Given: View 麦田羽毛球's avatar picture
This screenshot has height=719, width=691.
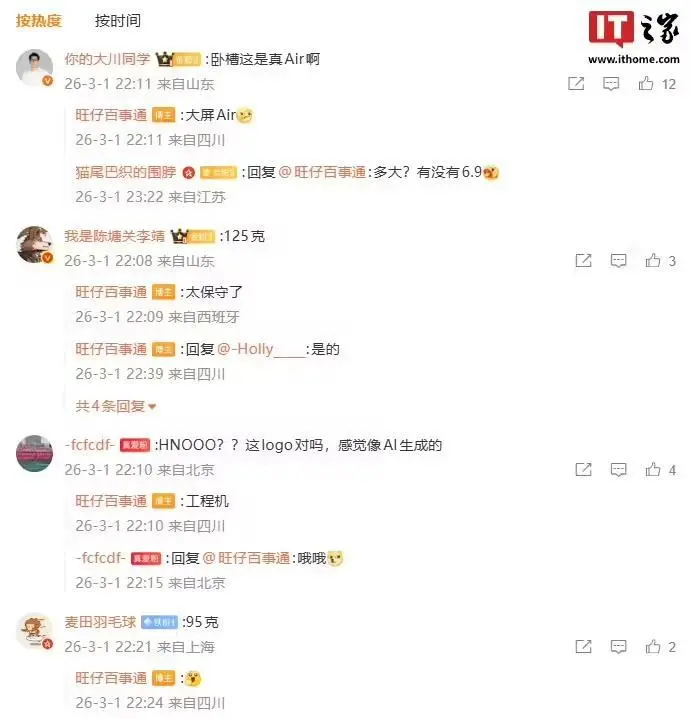Looking at the screenshot, I should [34, 631].
